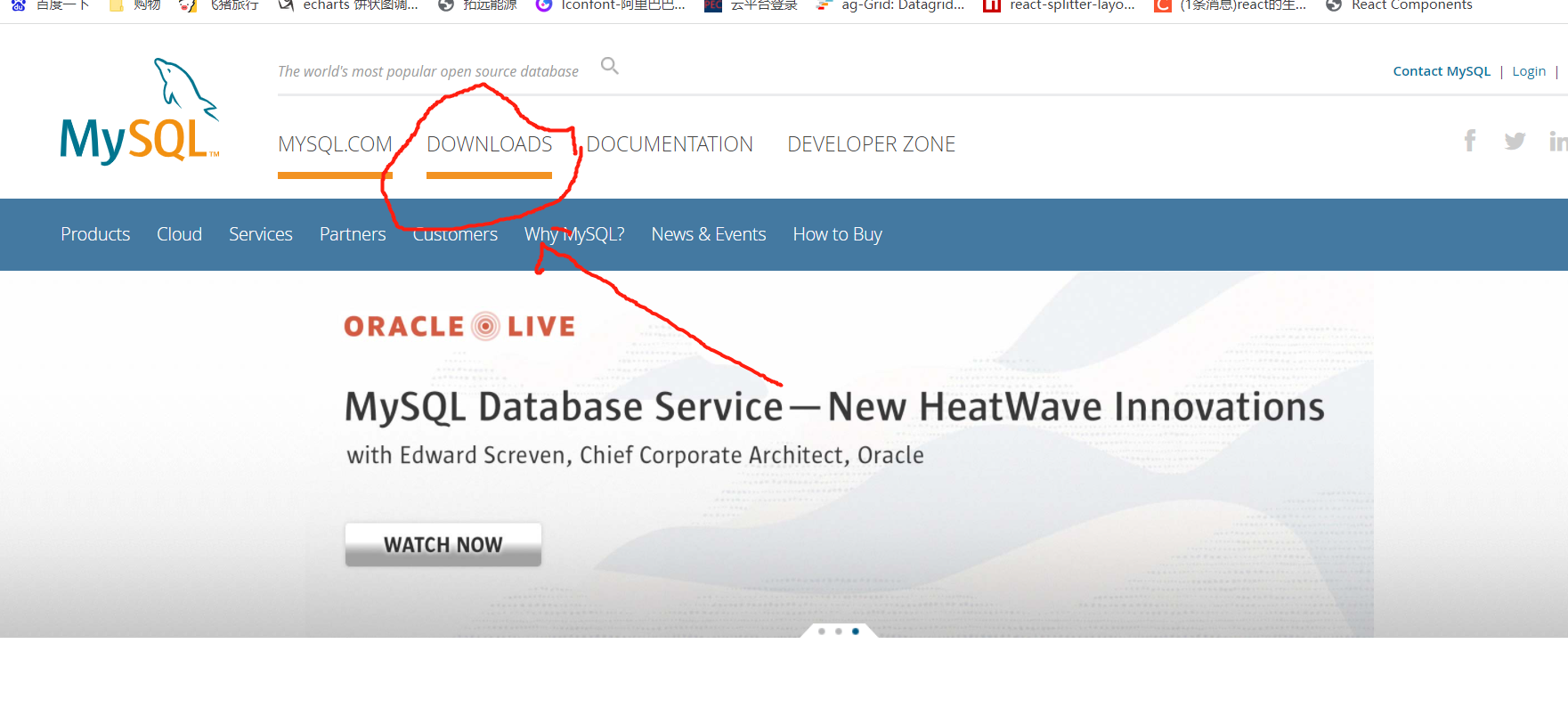Open MySQL Facebook page icon
The image size is (1568, 717).
(1470, 141)
